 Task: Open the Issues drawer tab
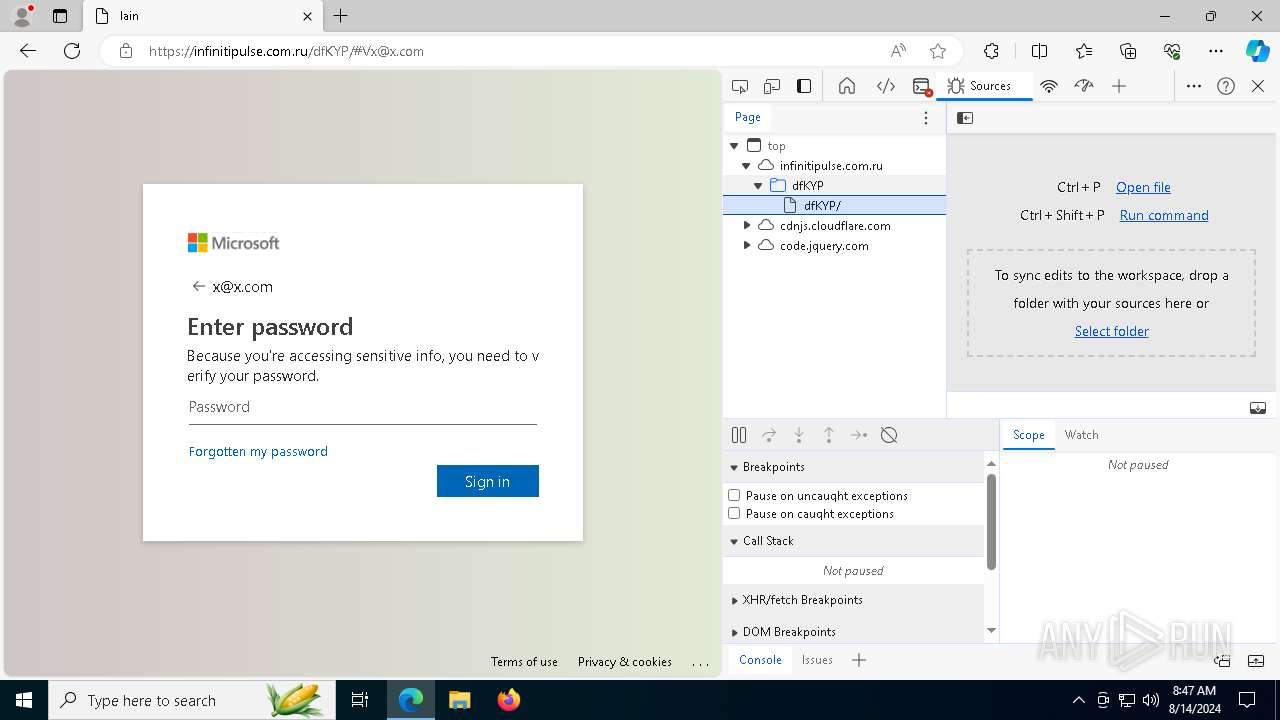pyautogui.click(x=817, y=660)
